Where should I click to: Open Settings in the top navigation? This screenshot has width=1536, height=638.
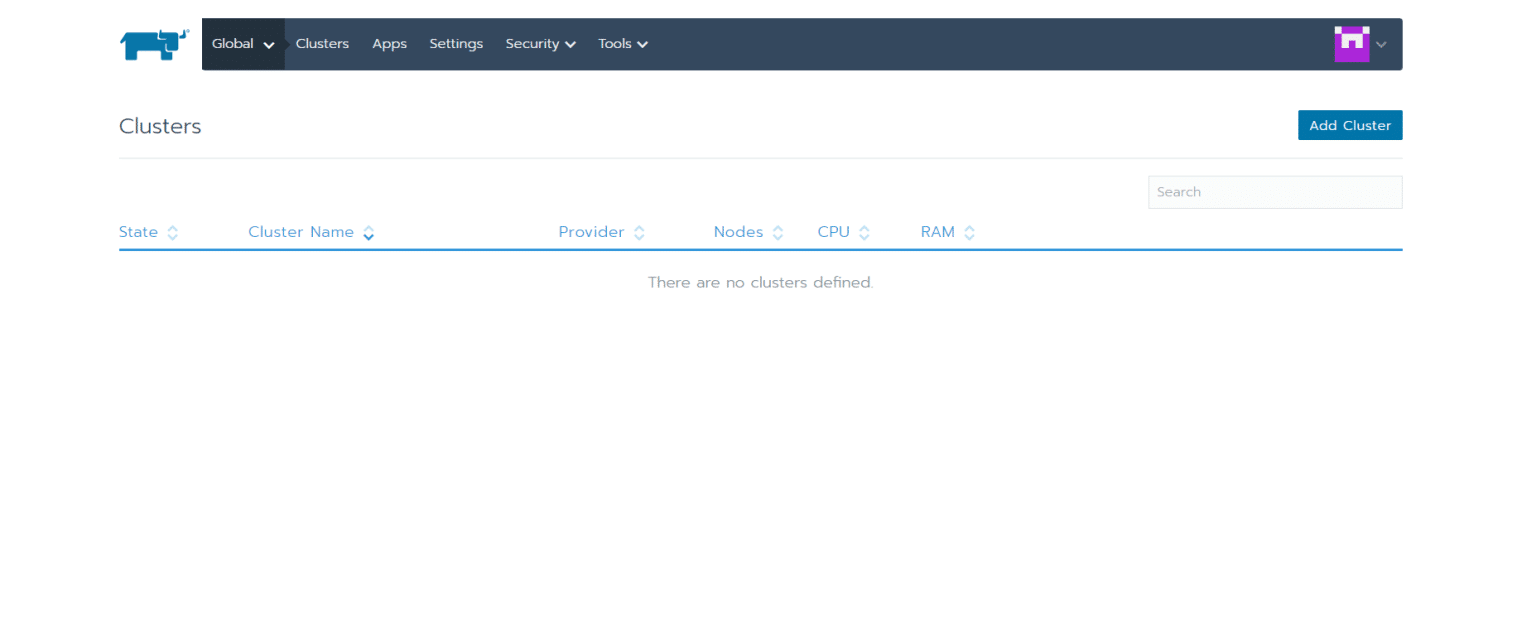(456, 44)
